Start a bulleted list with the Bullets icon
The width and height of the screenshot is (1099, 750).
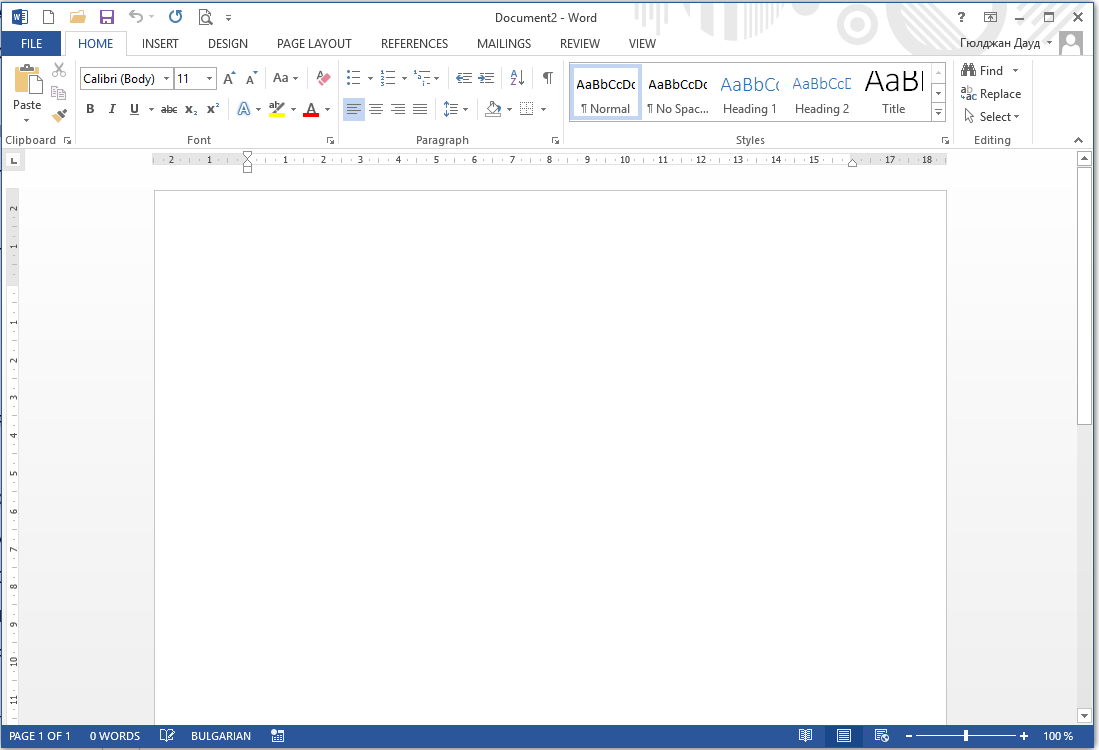(x=353, y=78)
